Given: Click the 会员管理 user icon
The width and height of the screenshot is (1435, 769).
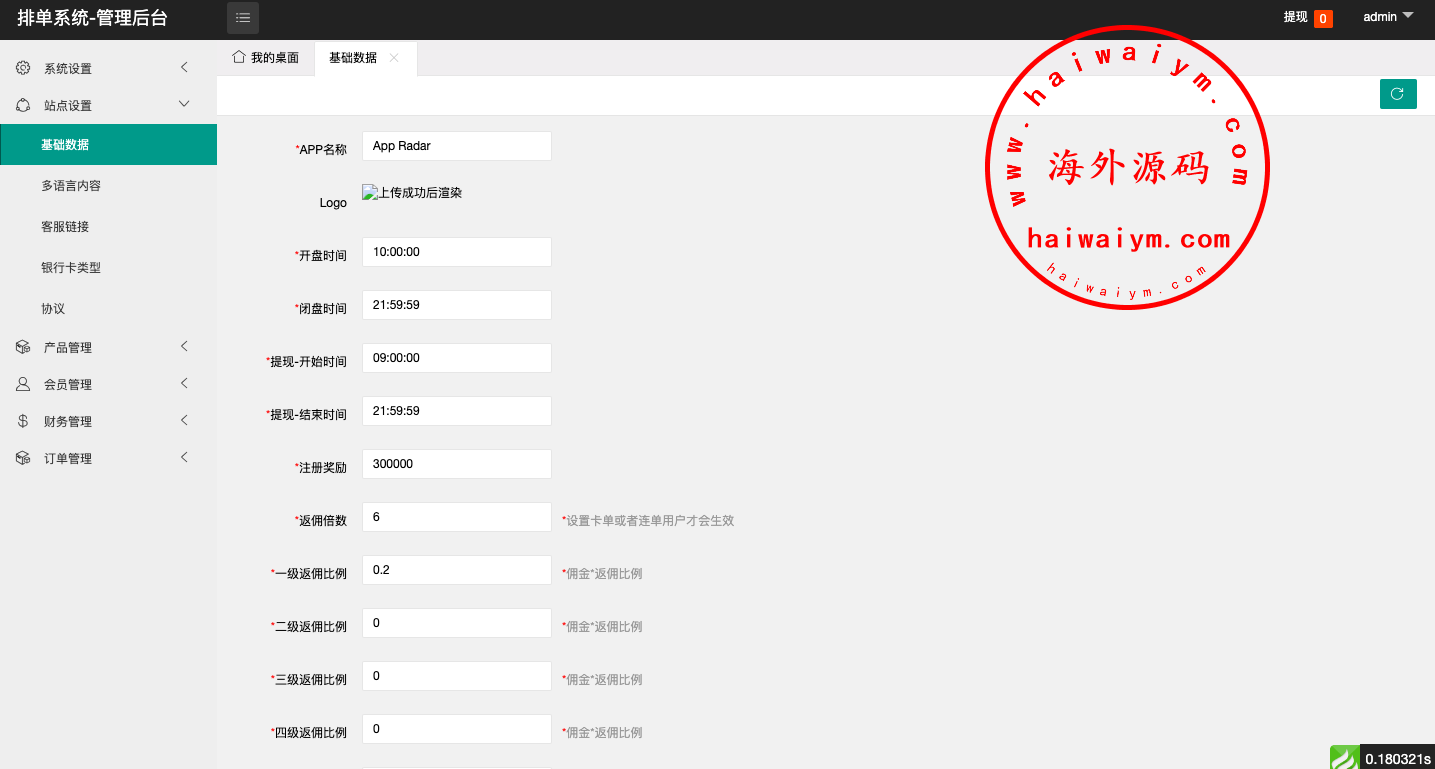Looking at the screenshot, I should coord(23,384).
